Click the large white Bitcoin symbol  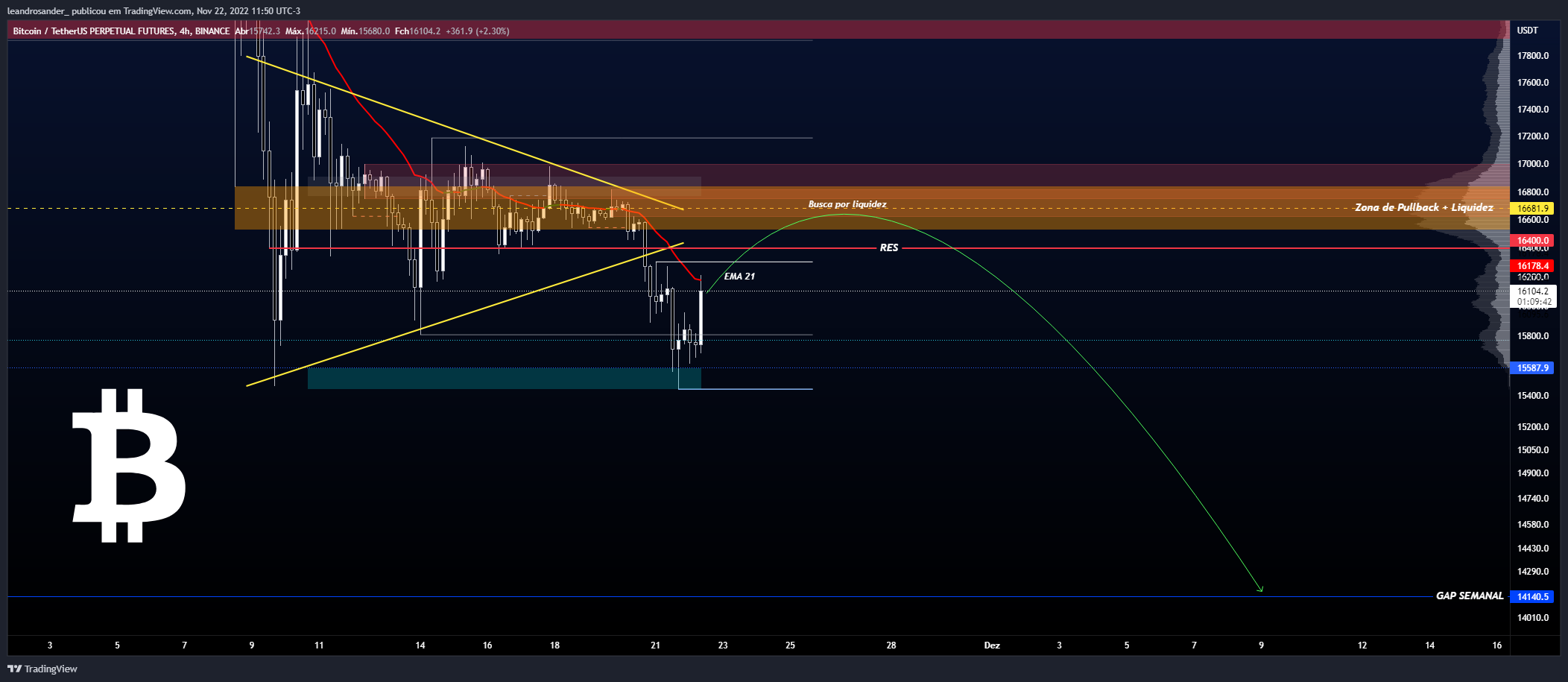tap(129, 465)
